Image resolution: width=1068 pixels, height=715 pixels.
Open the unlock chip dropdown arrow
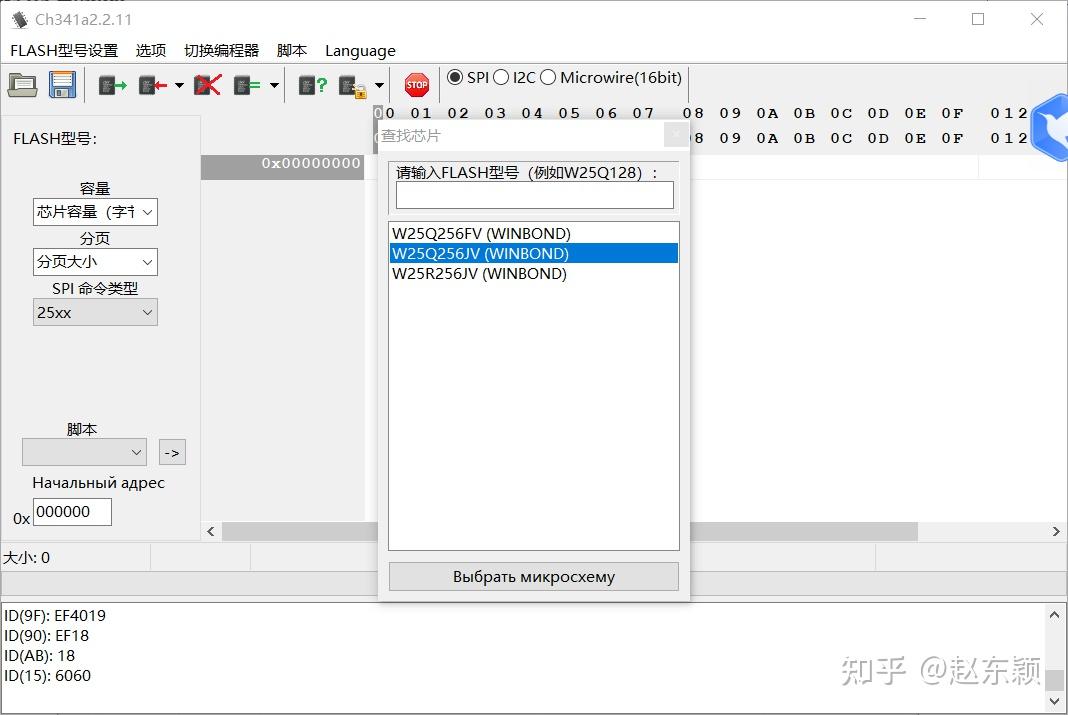pyautogui.click(x=379, y=85)
